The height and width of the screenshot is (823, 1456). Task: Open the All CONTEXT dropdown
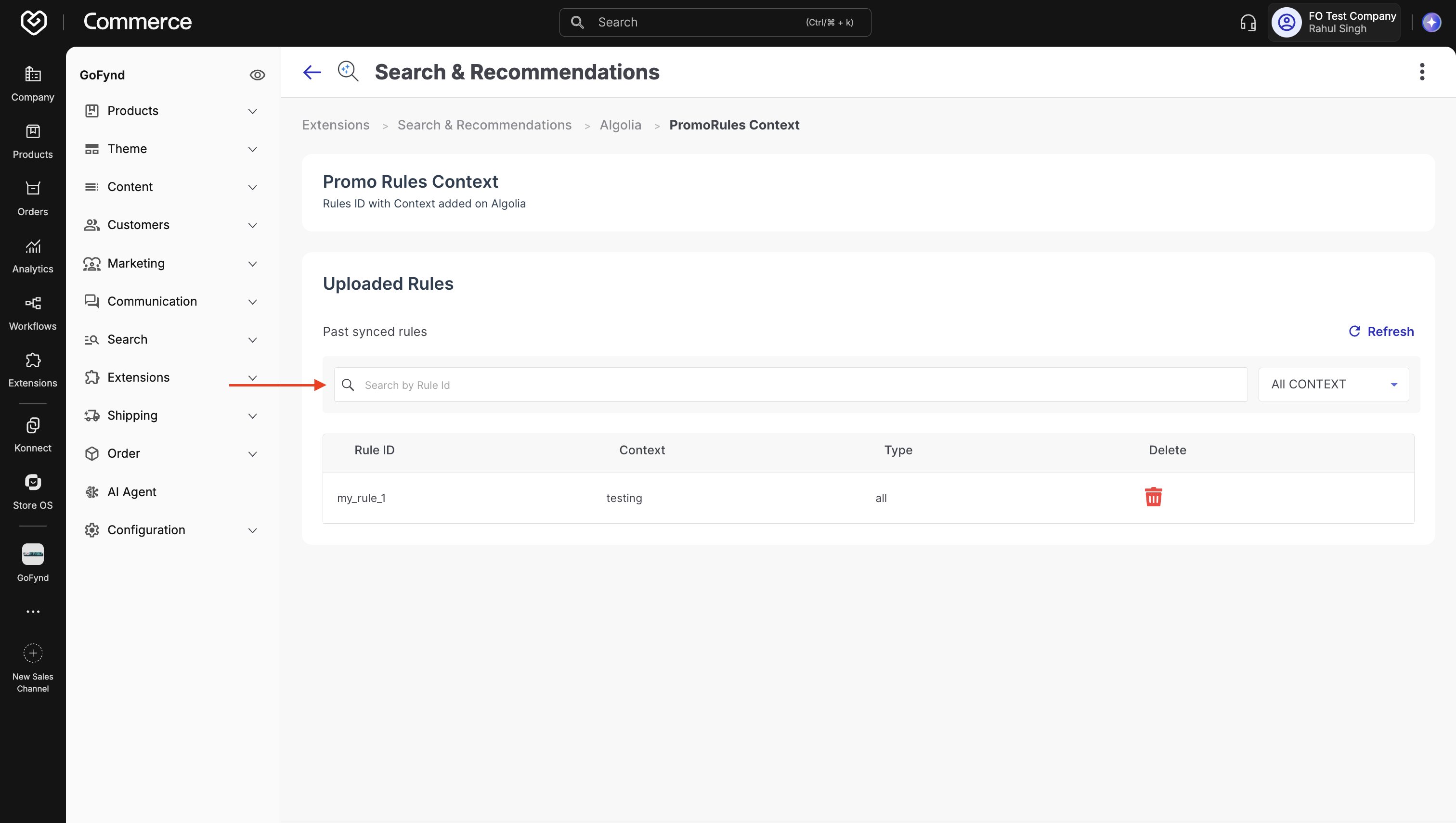pos(1333,385)
